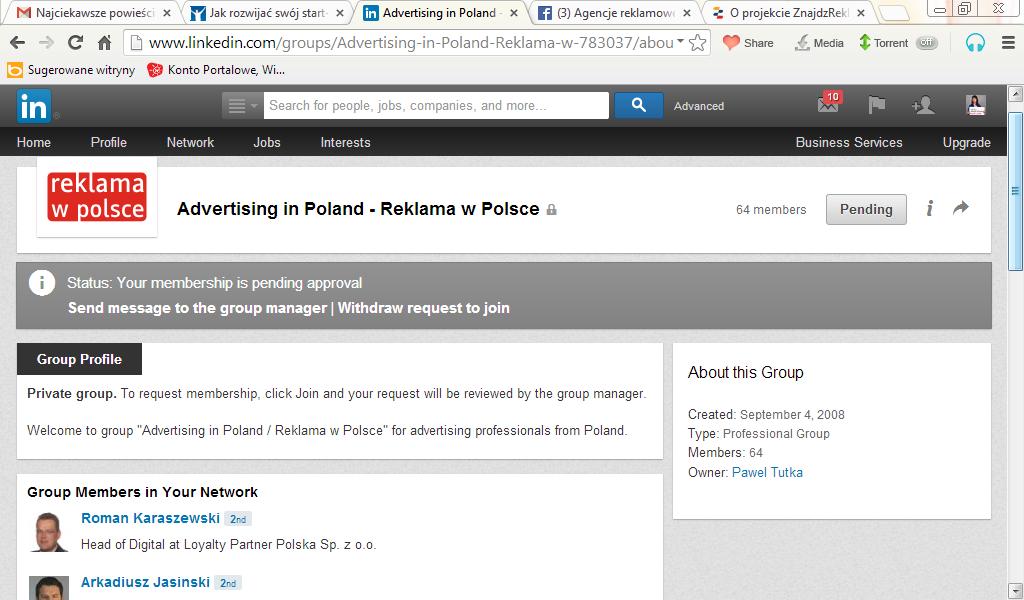Click Roman Karaszewski's profile photo
Image resolution: width=1024 pixels, height=600 pixels.
[x=49, y=531]
